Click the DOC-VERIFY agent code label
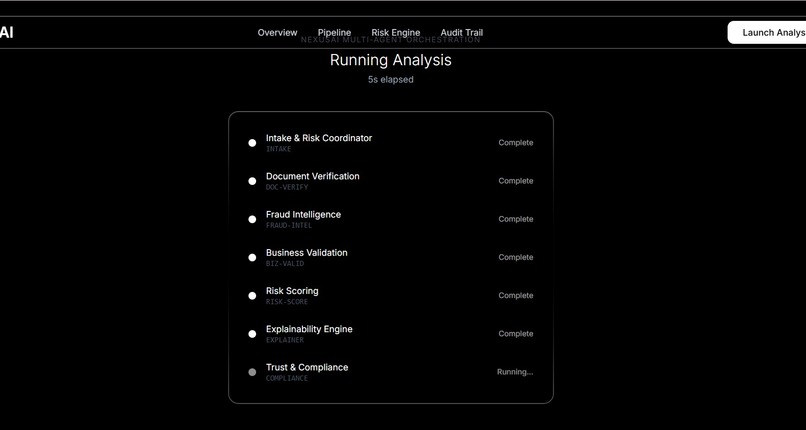Image resolution: width=806 pixels, height=430 pixels. pos(287,187)
